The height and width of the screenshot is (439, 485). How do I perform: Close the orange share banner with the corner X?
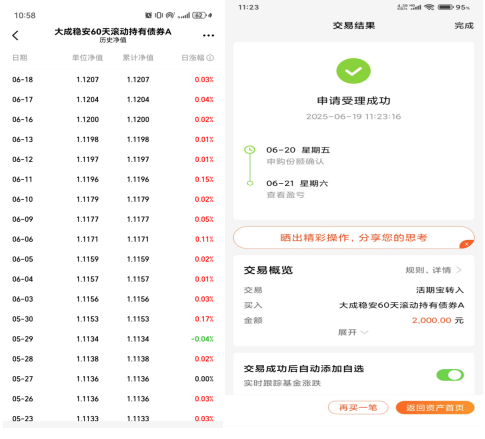click(467, 244)
